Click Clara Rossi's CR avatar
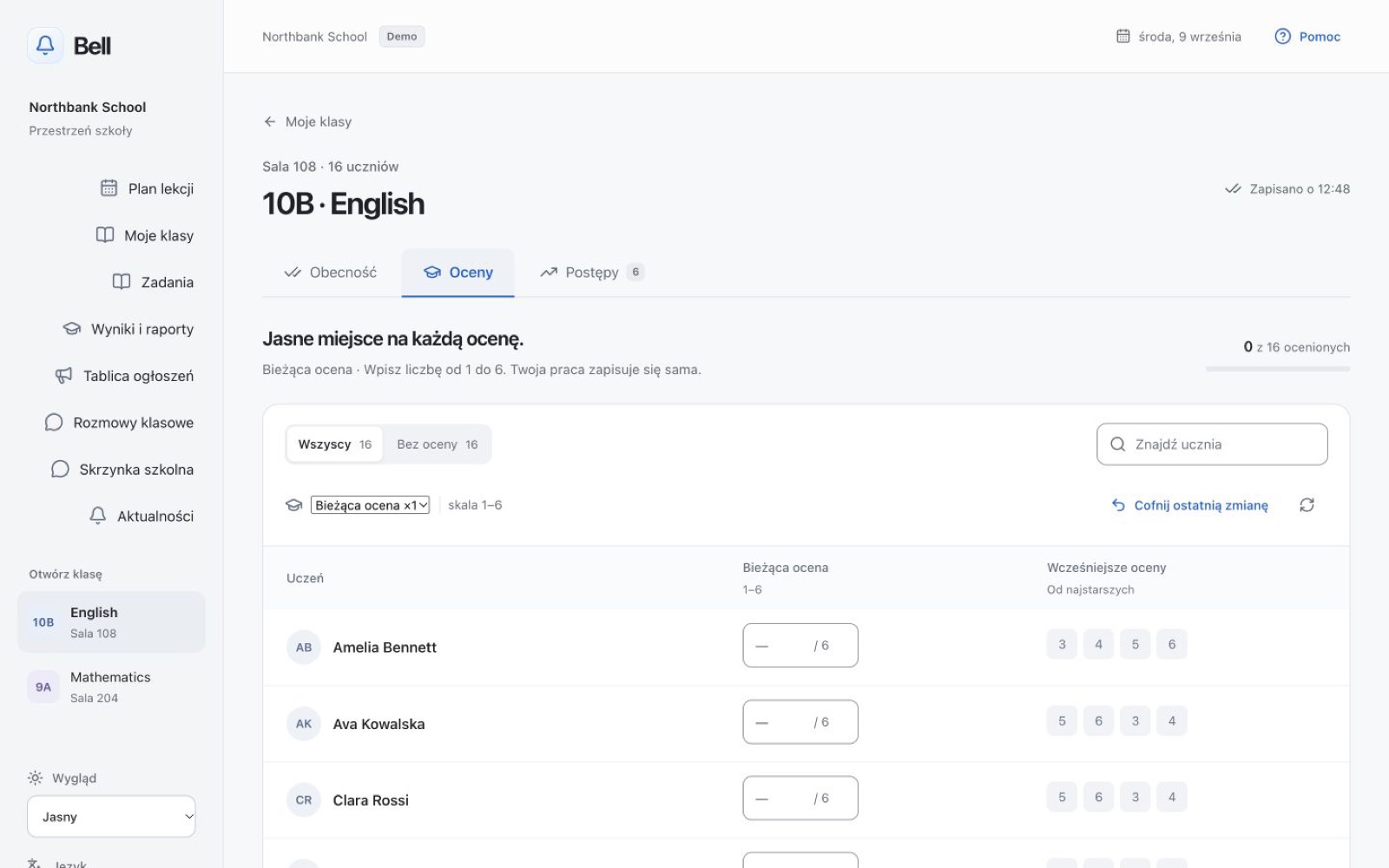Screen dimensions: 1389x868 click(x=304, y=800)
